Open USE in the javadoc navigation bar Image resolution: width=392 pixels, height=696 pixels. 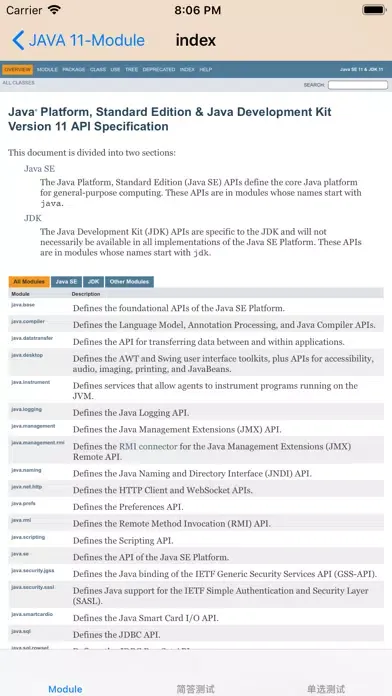pos(115,70)
